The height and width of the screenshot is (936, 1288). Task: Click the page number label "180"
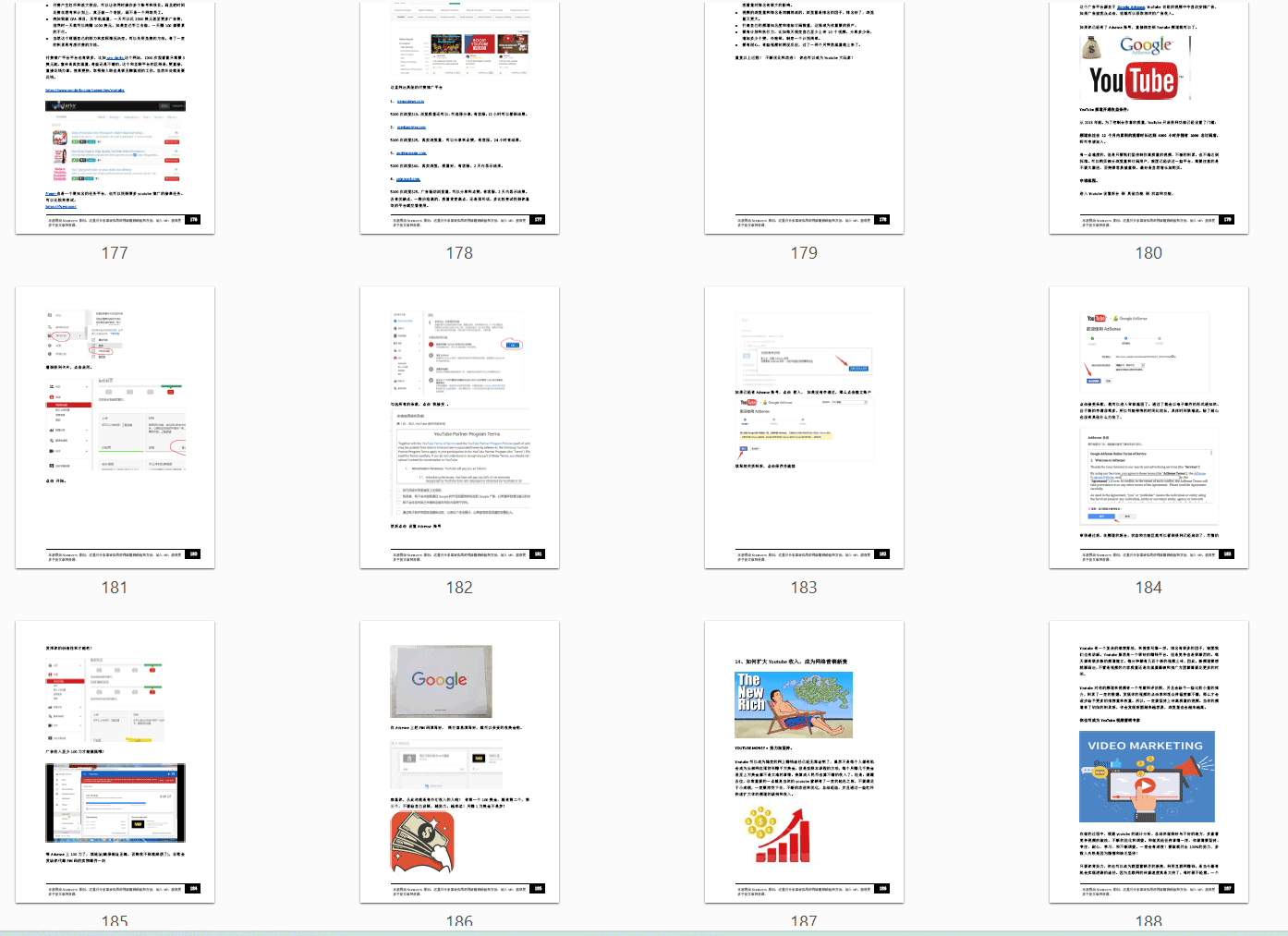[x=1148, y=253]
